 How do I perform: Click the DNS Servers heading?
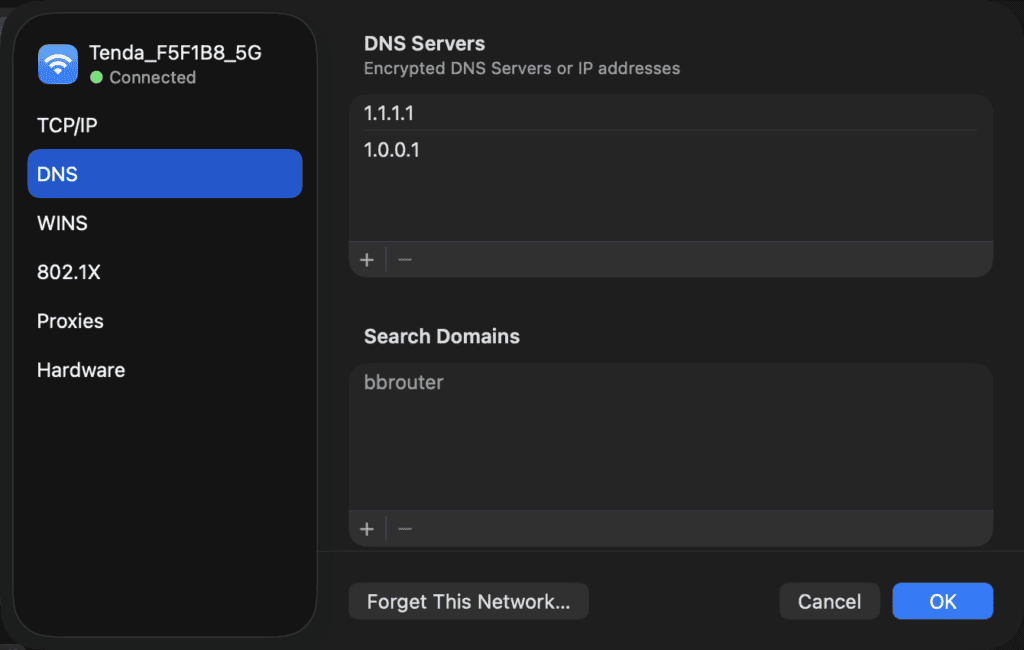click(424, 43)
